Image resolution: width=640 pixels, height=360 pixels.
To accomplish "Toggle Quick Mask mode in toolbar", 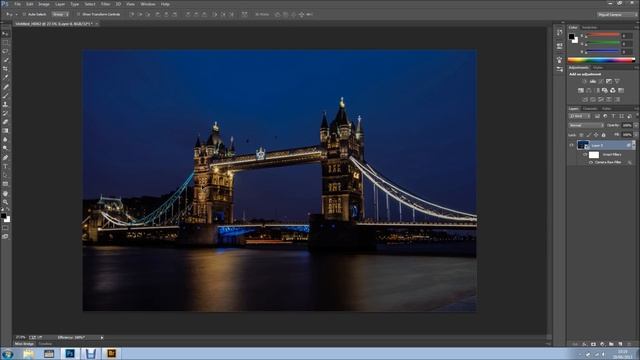I will [x=5, y=228].
